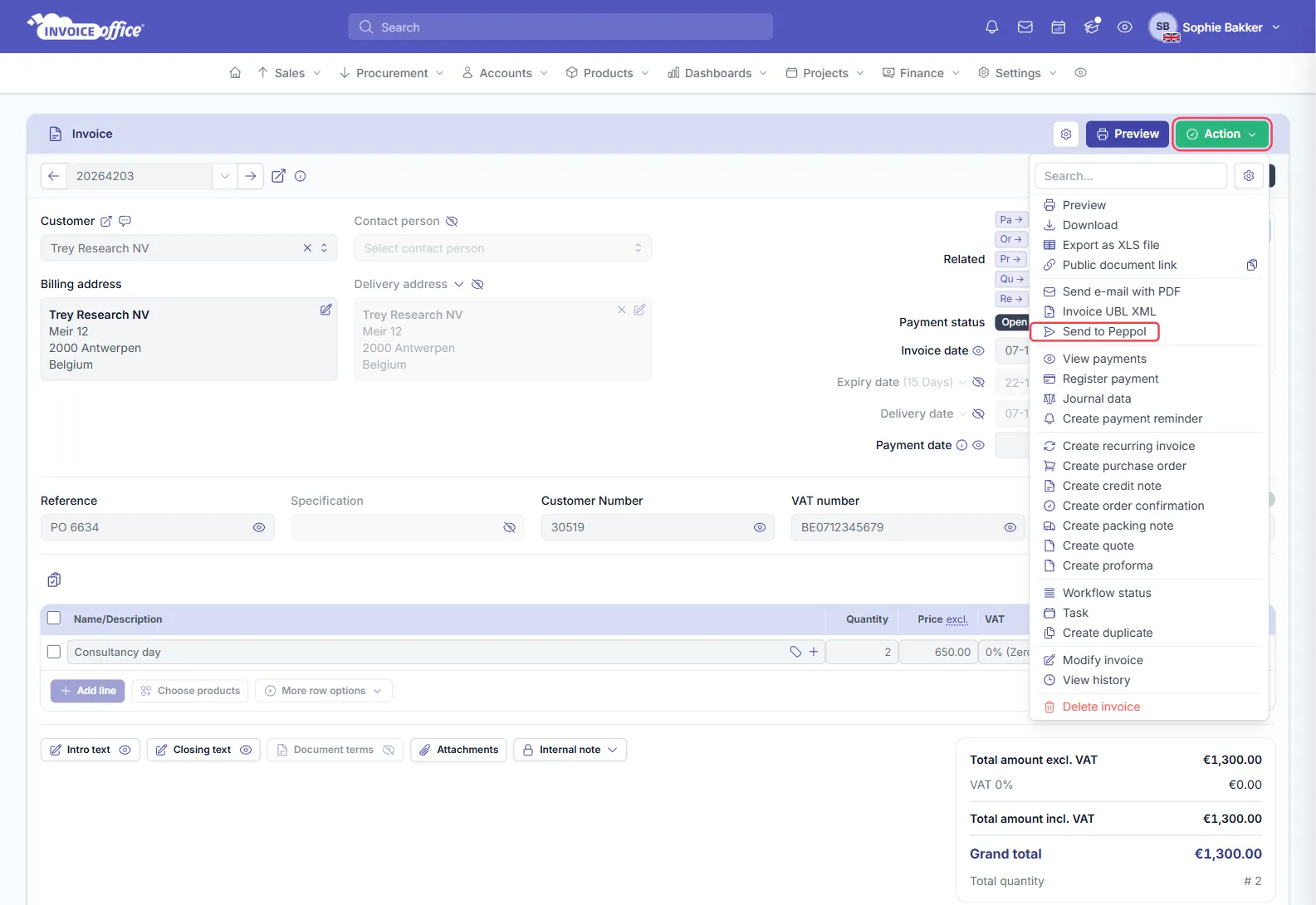The height and width of the screenshot is (905, 1316).
Task: Edit the billing address pencil icon
Action: pos(326,310)
